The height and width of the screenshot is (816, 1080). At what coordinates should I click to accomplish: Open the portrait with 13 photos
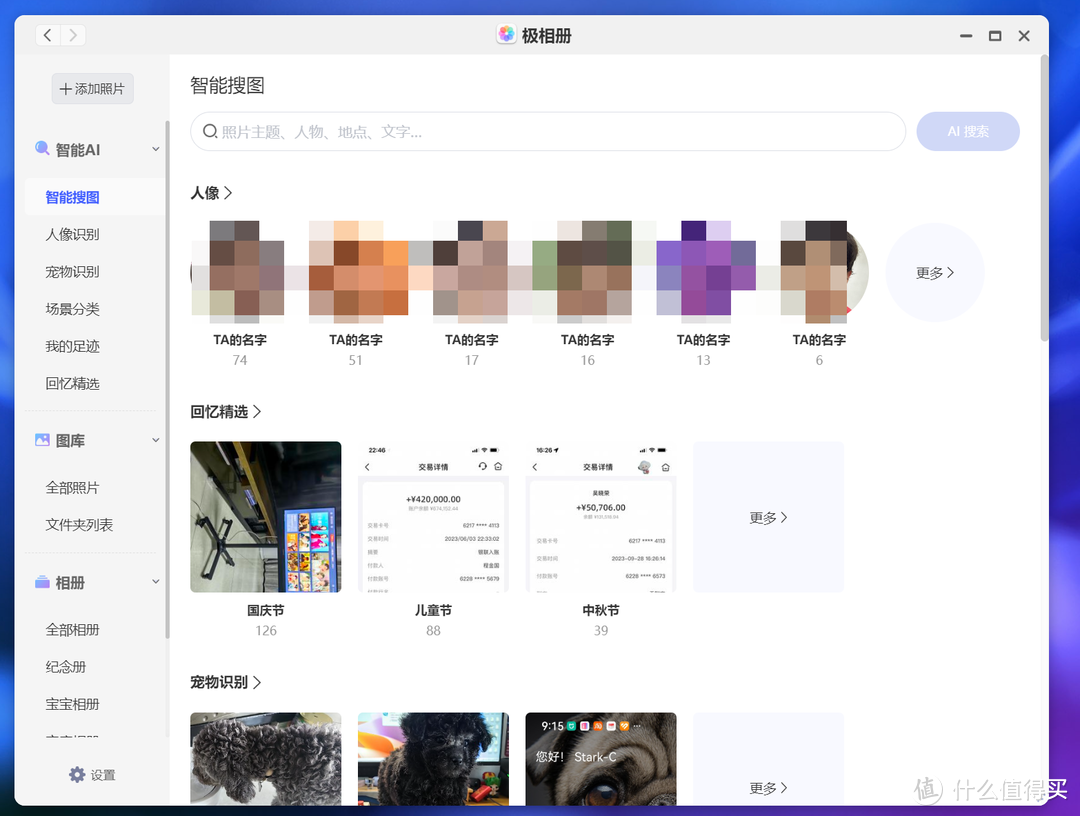tap(703, 272)
